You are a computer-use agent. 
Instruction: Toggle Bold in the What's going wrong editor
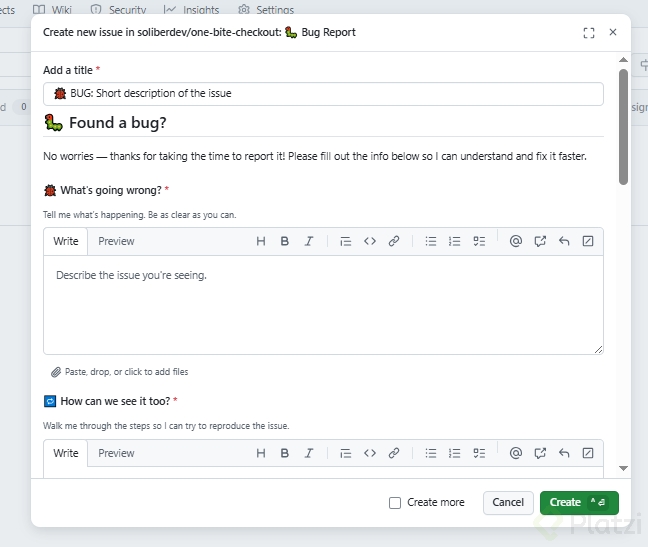pyautogui.click(x=285, y=241)
